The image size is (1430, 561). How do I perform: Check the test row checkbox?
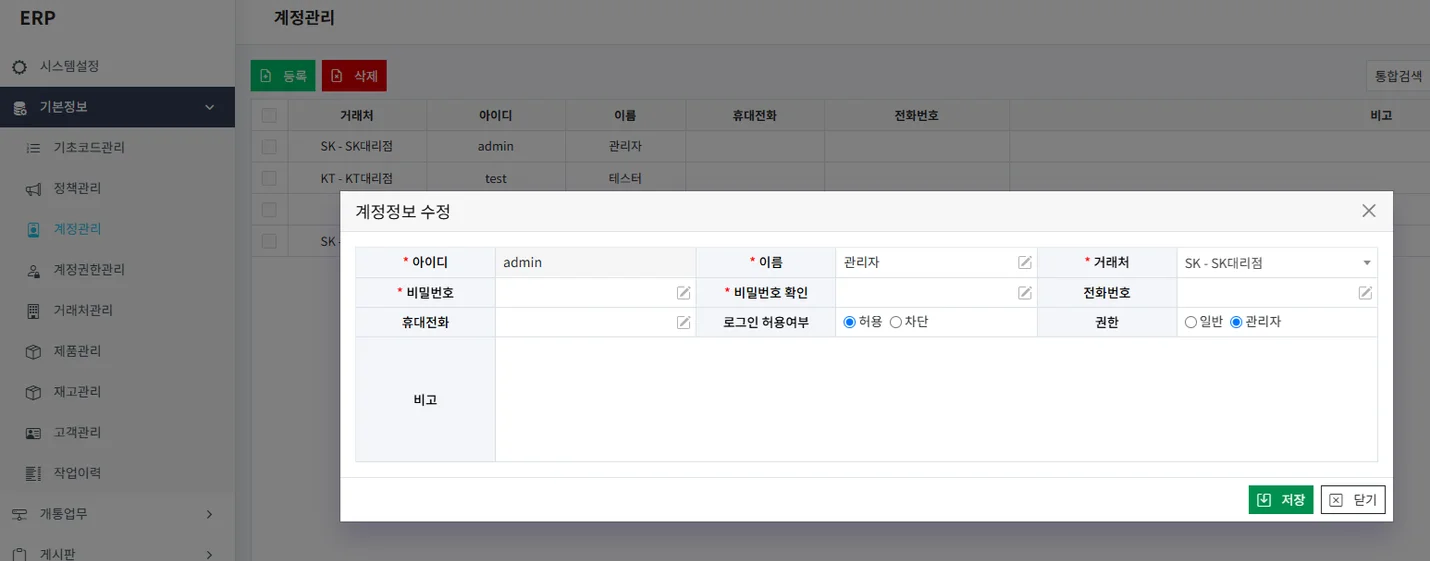(269, 178)
